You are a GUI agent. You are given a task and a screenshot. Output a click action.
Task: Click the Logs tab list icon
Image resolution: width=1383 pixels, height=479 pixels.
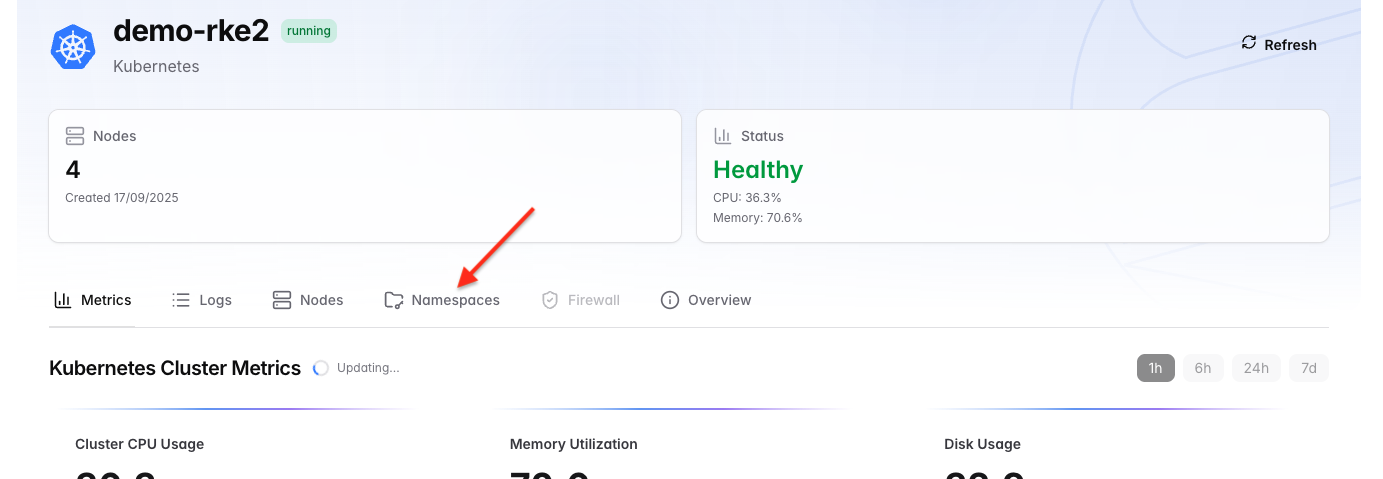pos(181,300)
